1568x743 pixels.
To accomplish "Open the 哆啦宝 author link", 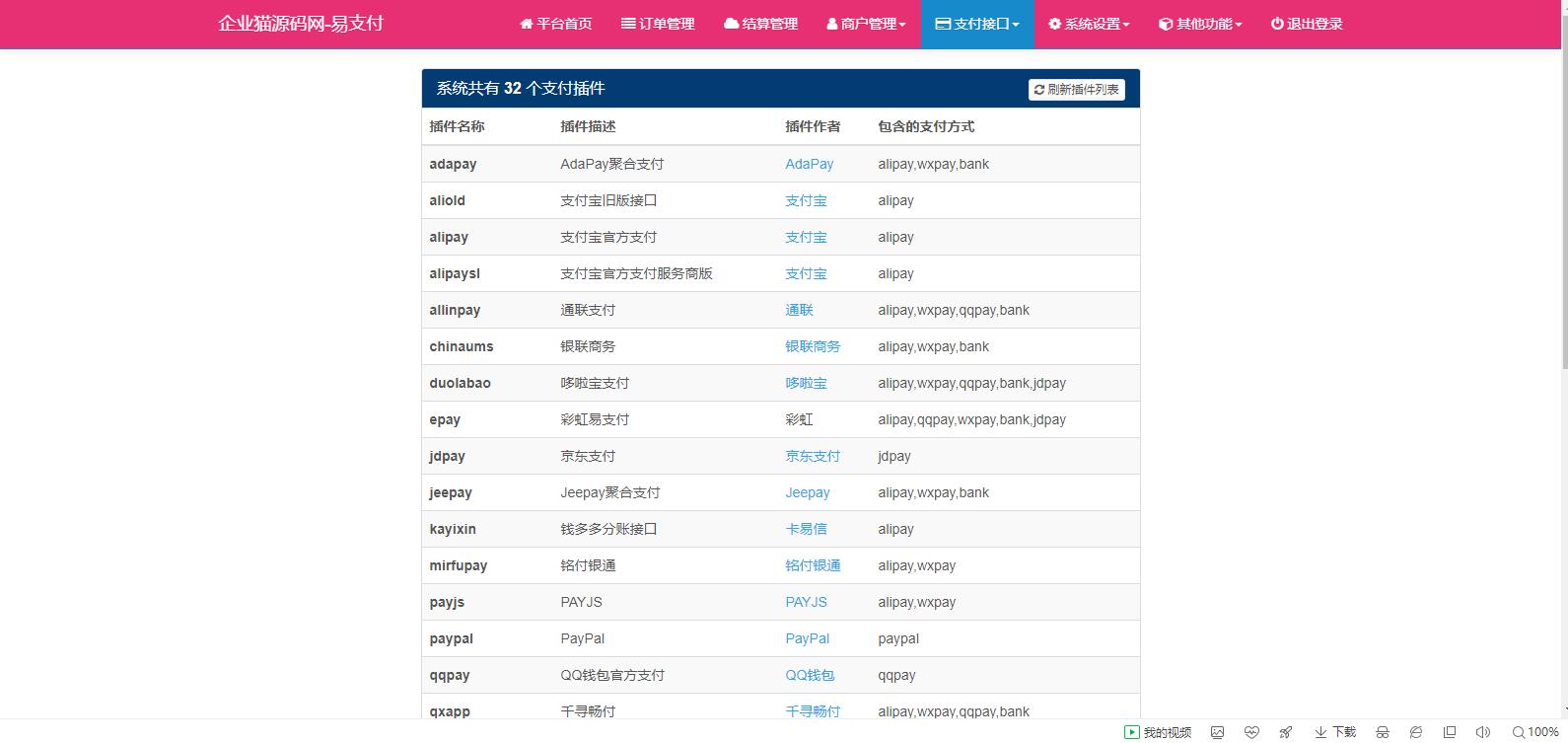I will coord(806,383).
